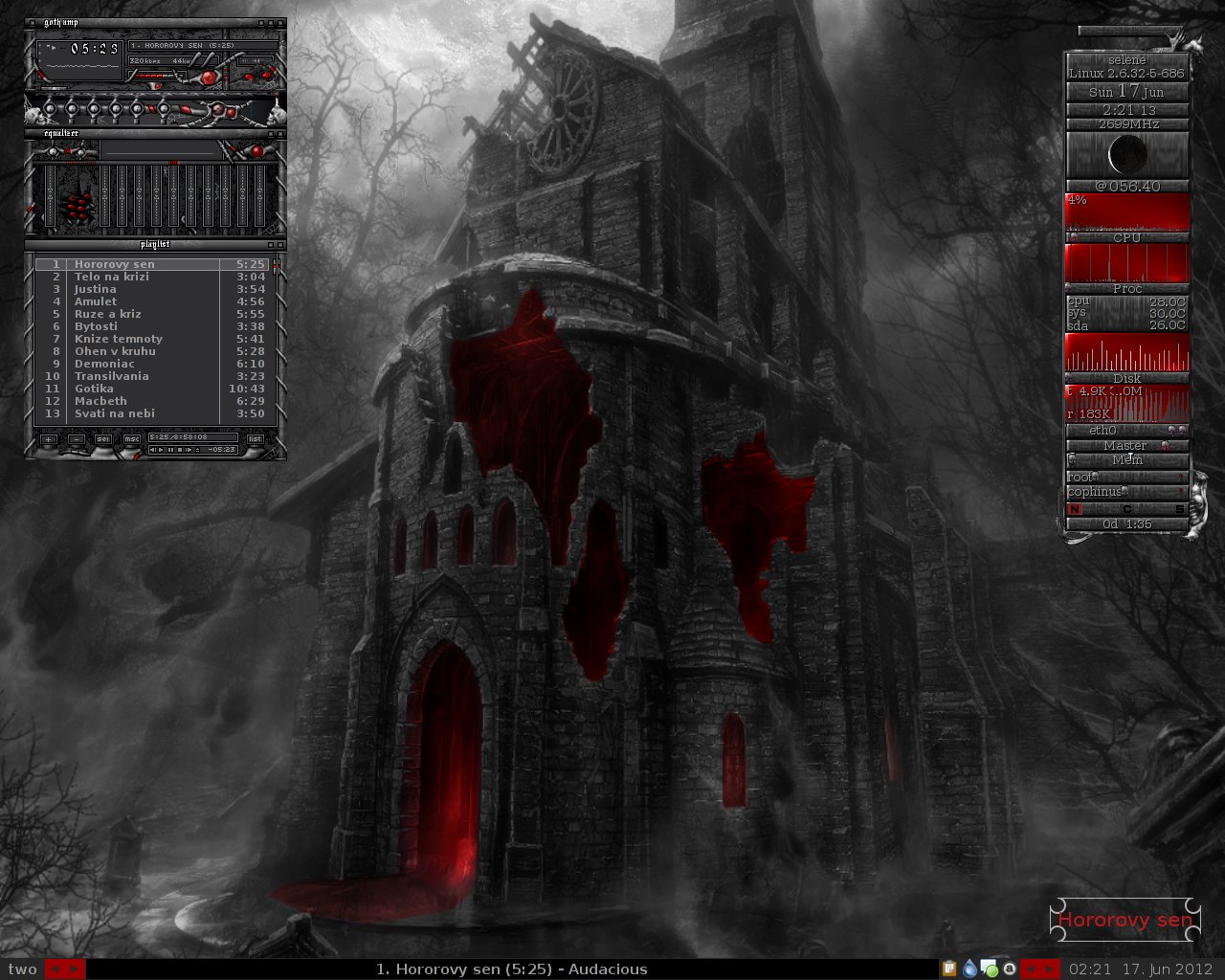Image resolution: width=1225 pixels, height=980 pixels.
Task: Click the stop knob in gothamp
Action: point(116,108)
